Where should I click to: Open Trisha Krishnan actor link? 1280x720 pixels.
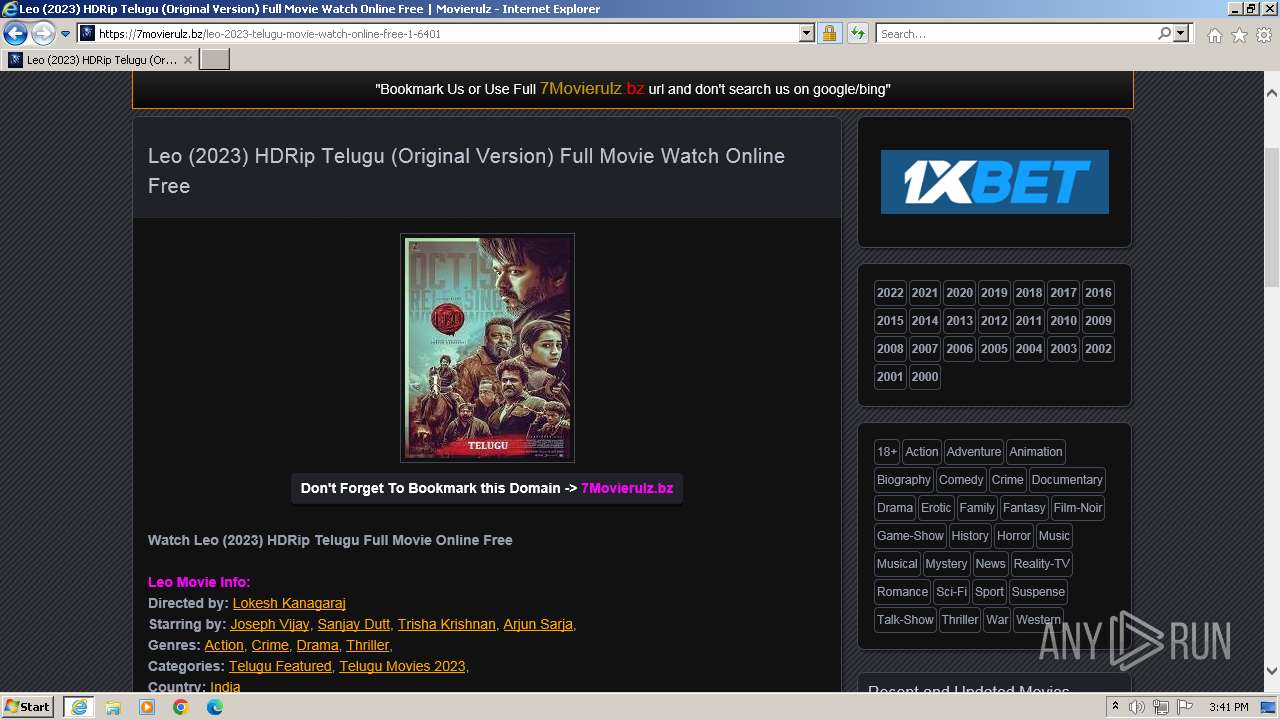click(447, 624)
